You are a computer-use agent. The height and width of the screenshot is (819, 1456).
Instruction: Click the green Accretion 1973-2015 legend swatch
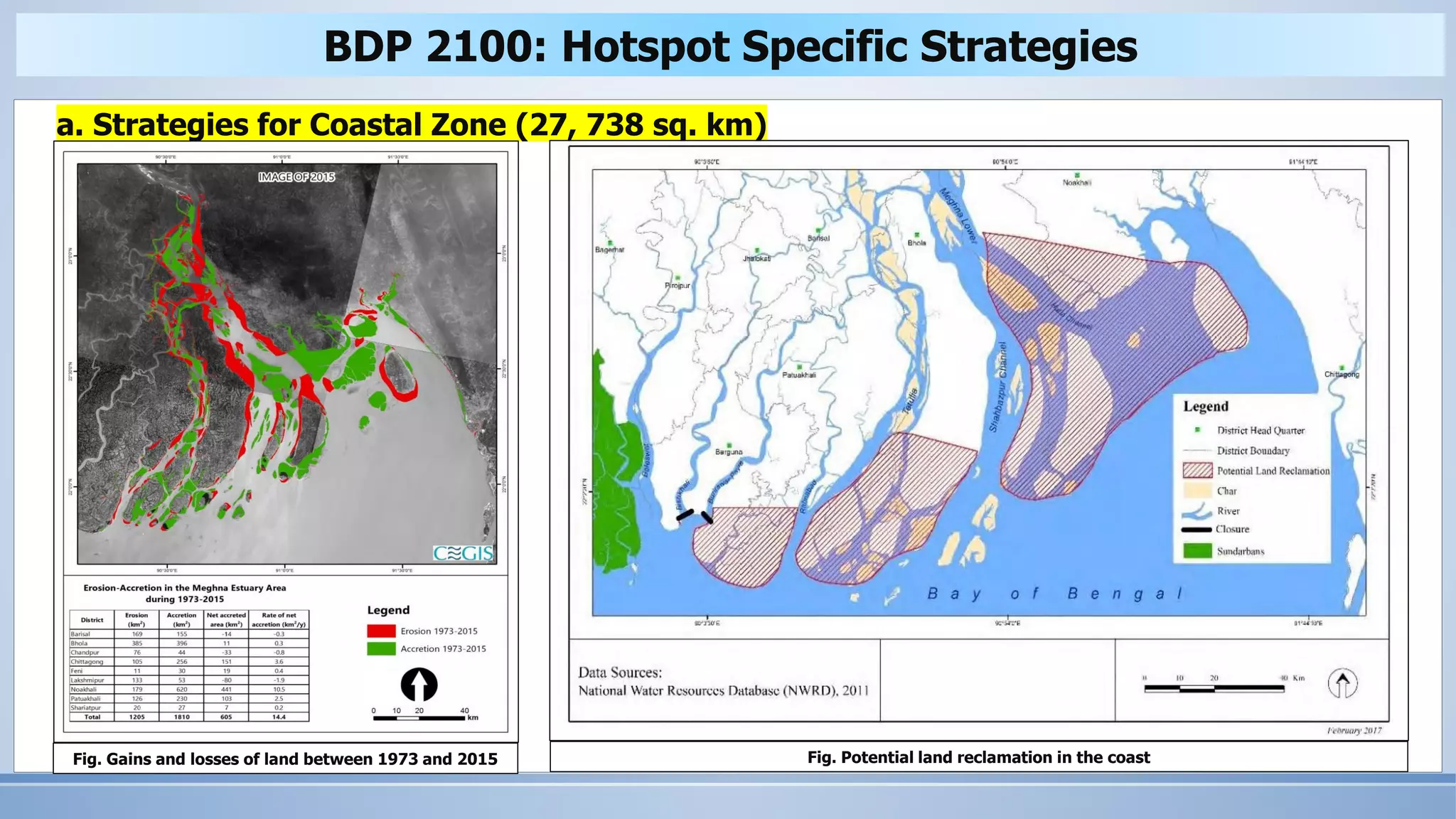coord(381,648)
